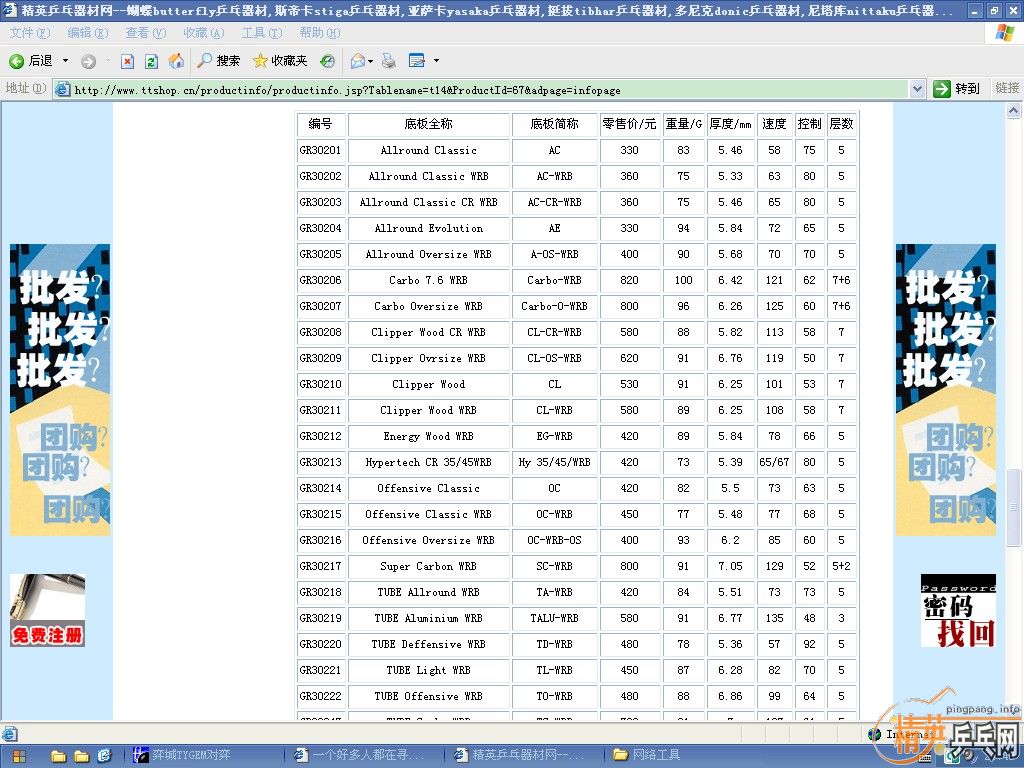Stop page loading with the red X icon
Viewport: 1024px width, 768px height.
pos(127,61)
